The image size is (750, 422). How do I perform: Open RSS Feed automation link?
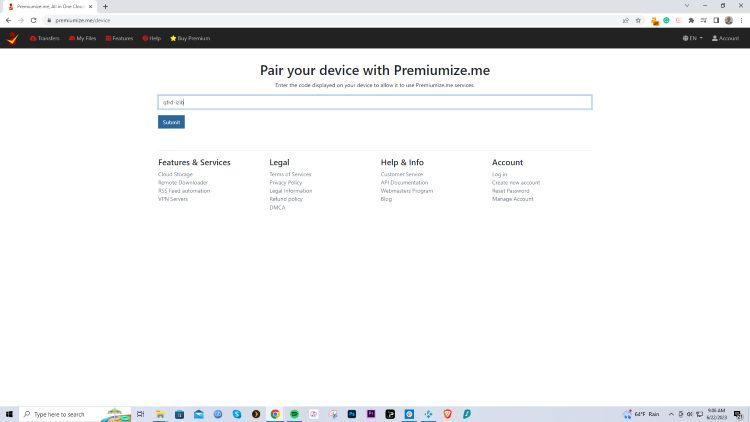184,190
